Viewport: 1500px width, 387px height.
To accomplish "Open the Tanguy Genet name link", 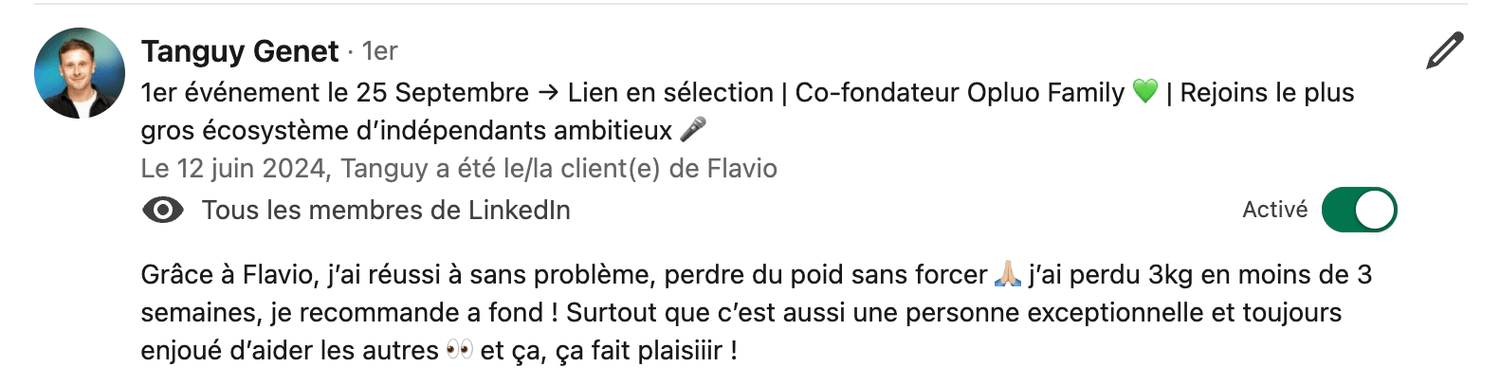I will 240,50.
